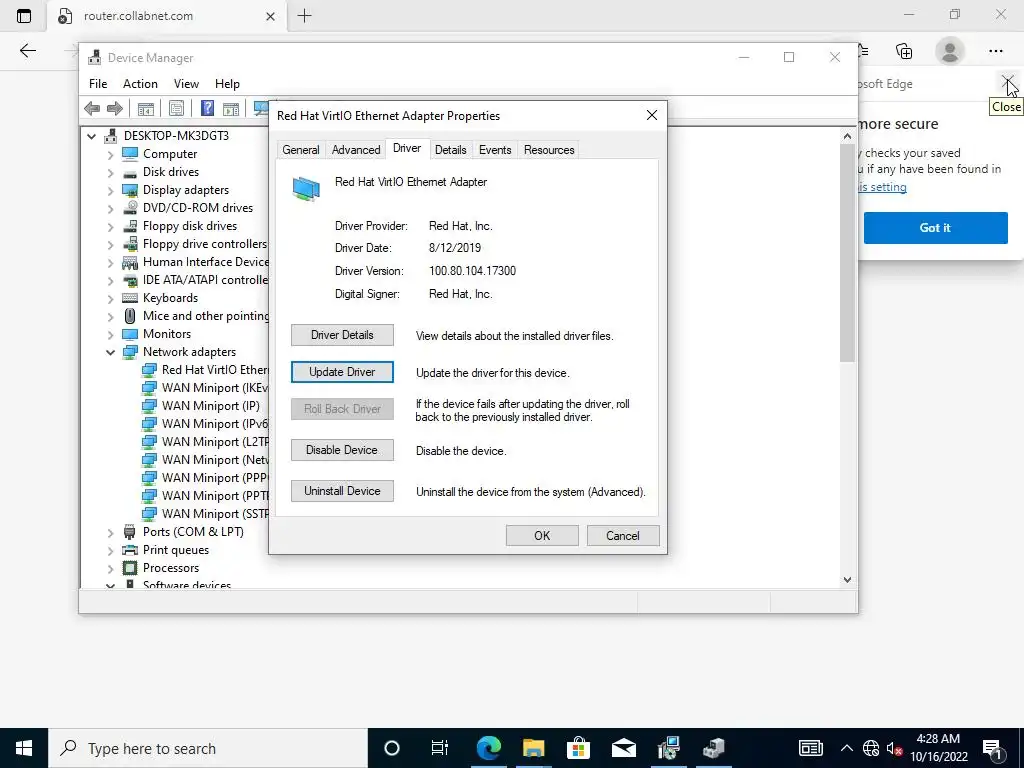The image size is (1024, 768).
Task: Click the network globe tray icon
Action: pyautogui.click(x=871, y=748)
